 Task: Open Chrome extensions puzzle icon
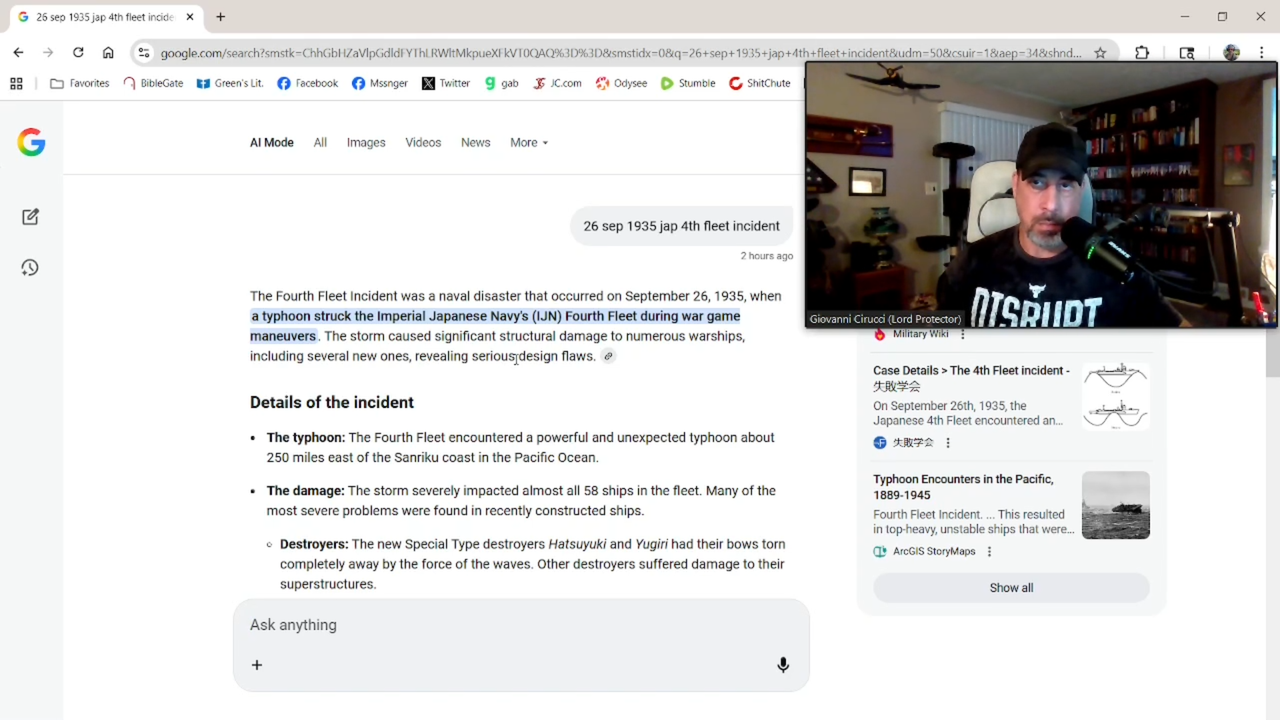1142,53
